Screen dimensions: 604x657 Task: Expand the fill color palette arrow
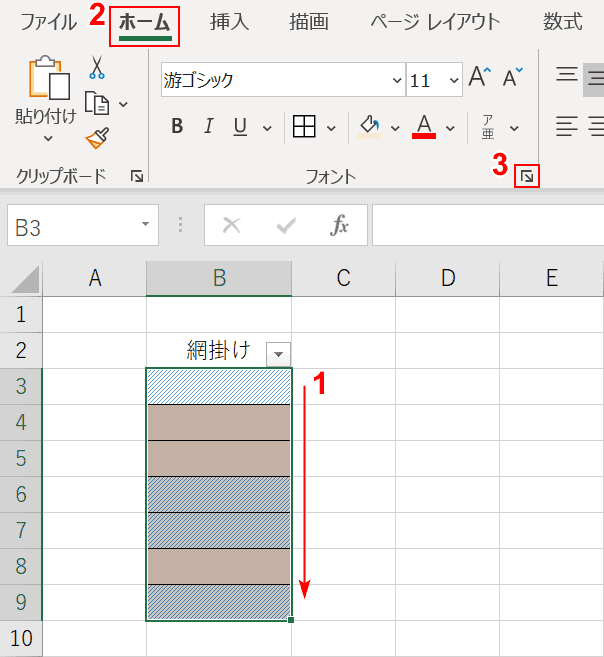(x=395, y=128)
